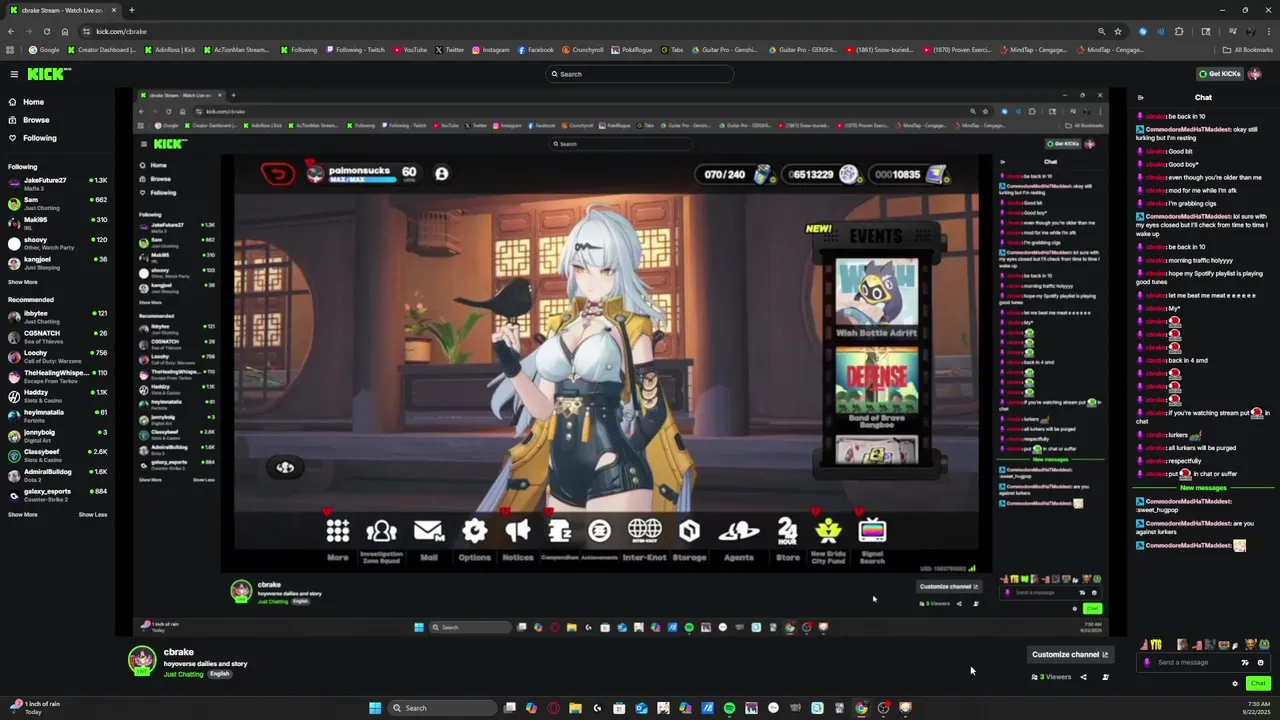Open Spotify from the Windows taskbar
This screenshot has width=1280, height=720.
pyautogui.click(x=729, y=708)
